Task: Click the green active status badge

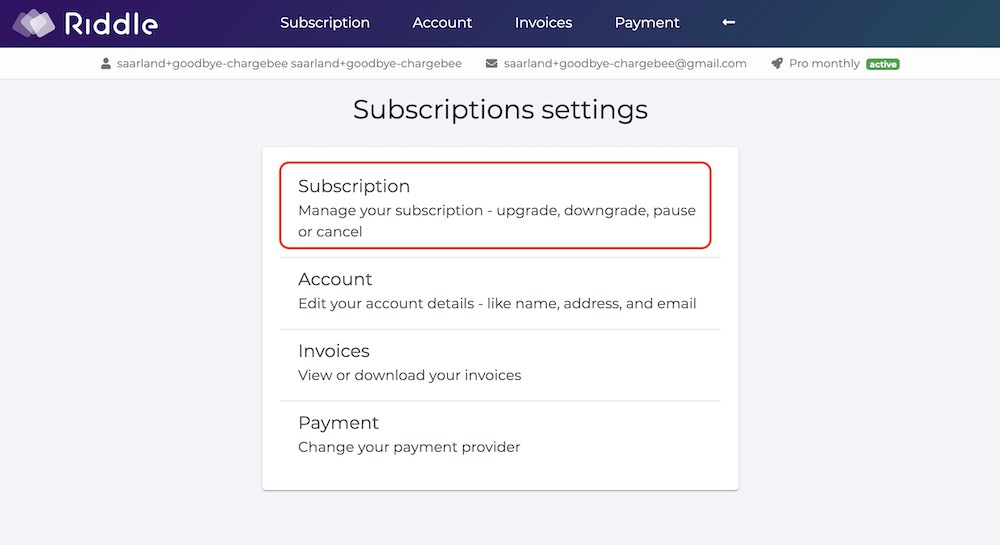Action: point(883,64)
